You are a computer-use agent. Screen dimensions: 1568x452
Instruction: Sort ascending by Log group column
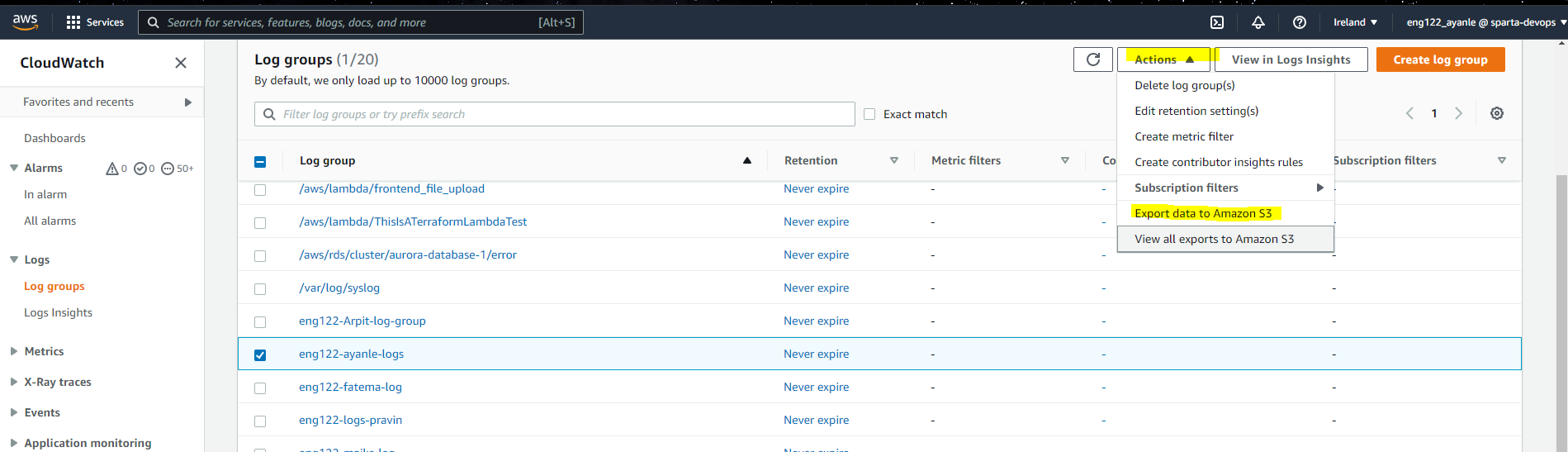(747, 160)
